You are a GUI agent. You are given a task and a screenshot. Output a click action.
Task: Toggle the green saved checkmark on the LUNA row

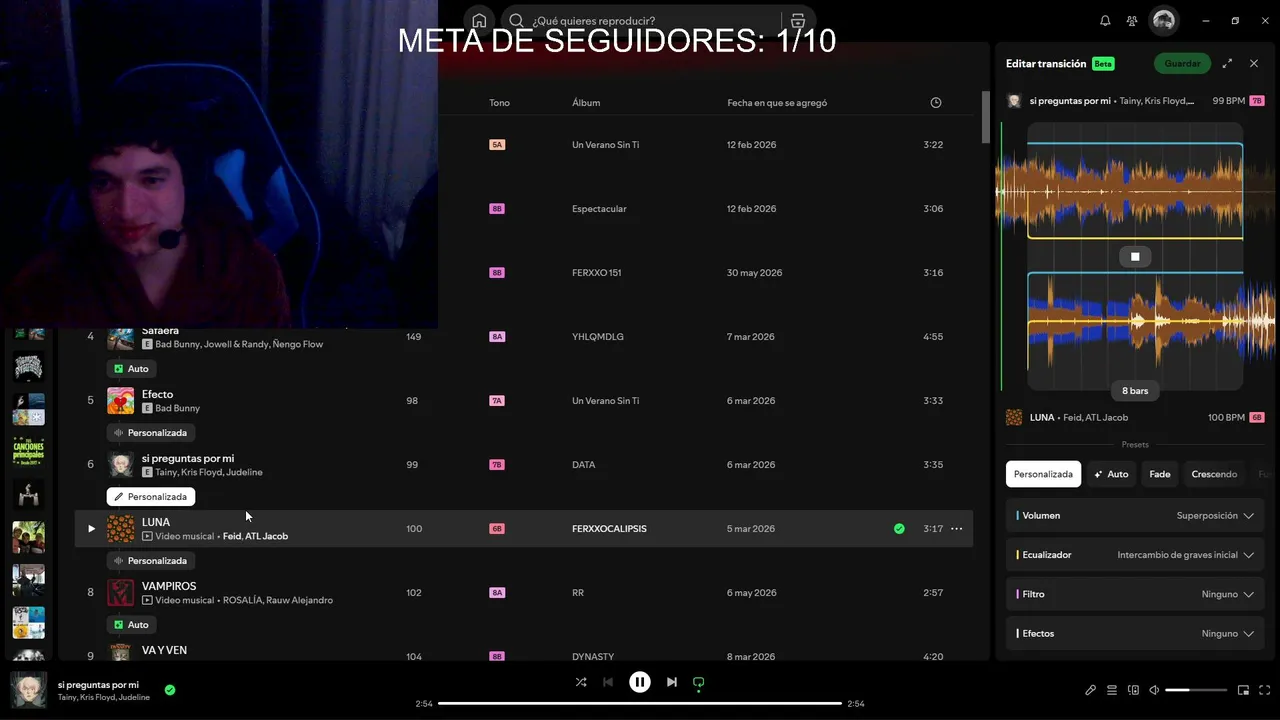tap(899, 529)
